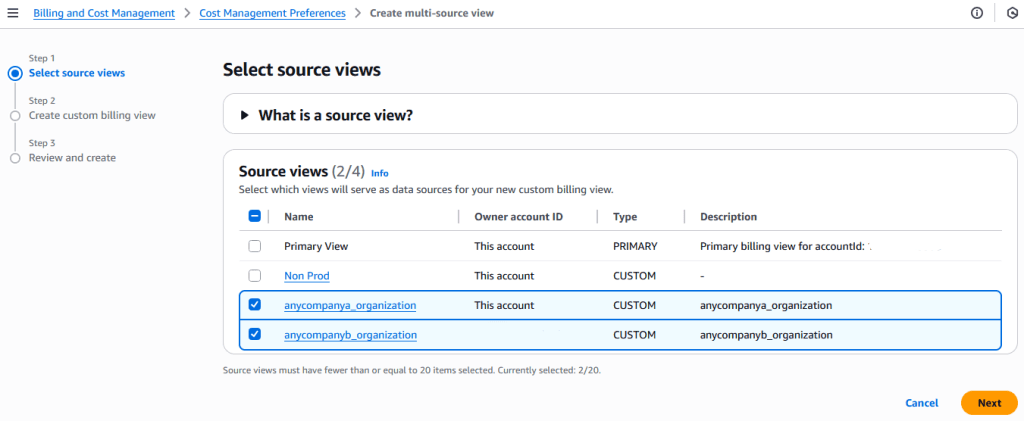Click the Cancel button

point(921,403)
